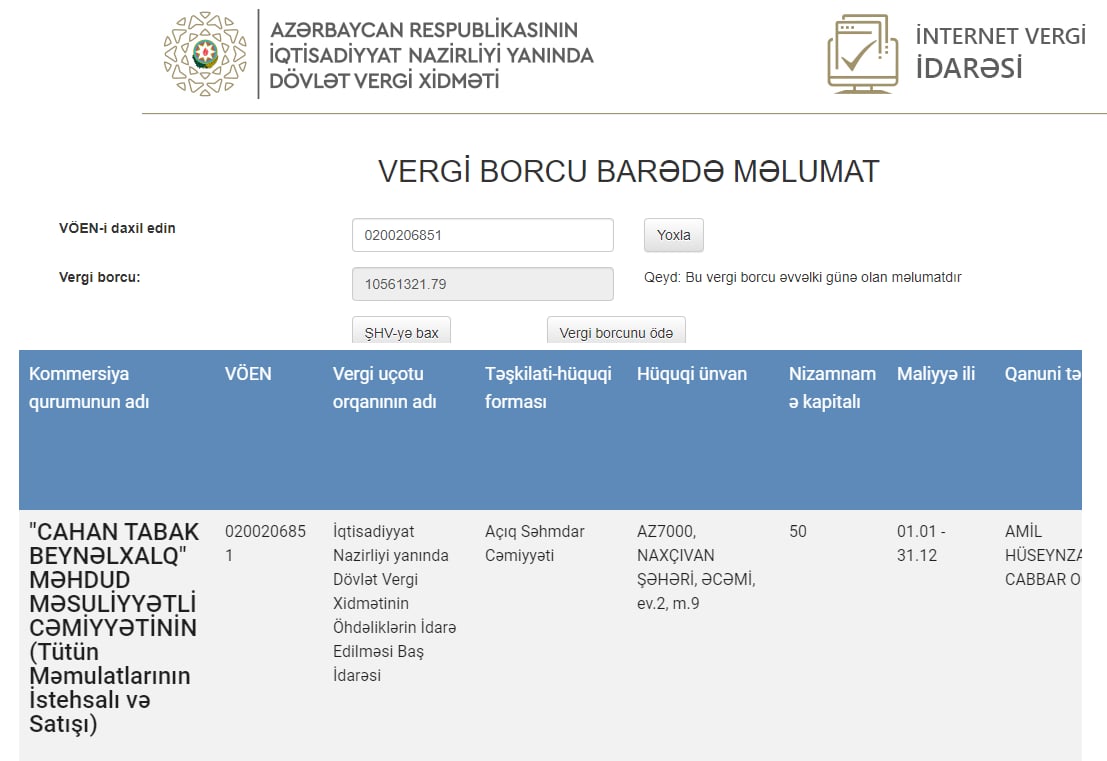Click the charter capital value 50
The image size is (1107, 761).
point(798,532)
